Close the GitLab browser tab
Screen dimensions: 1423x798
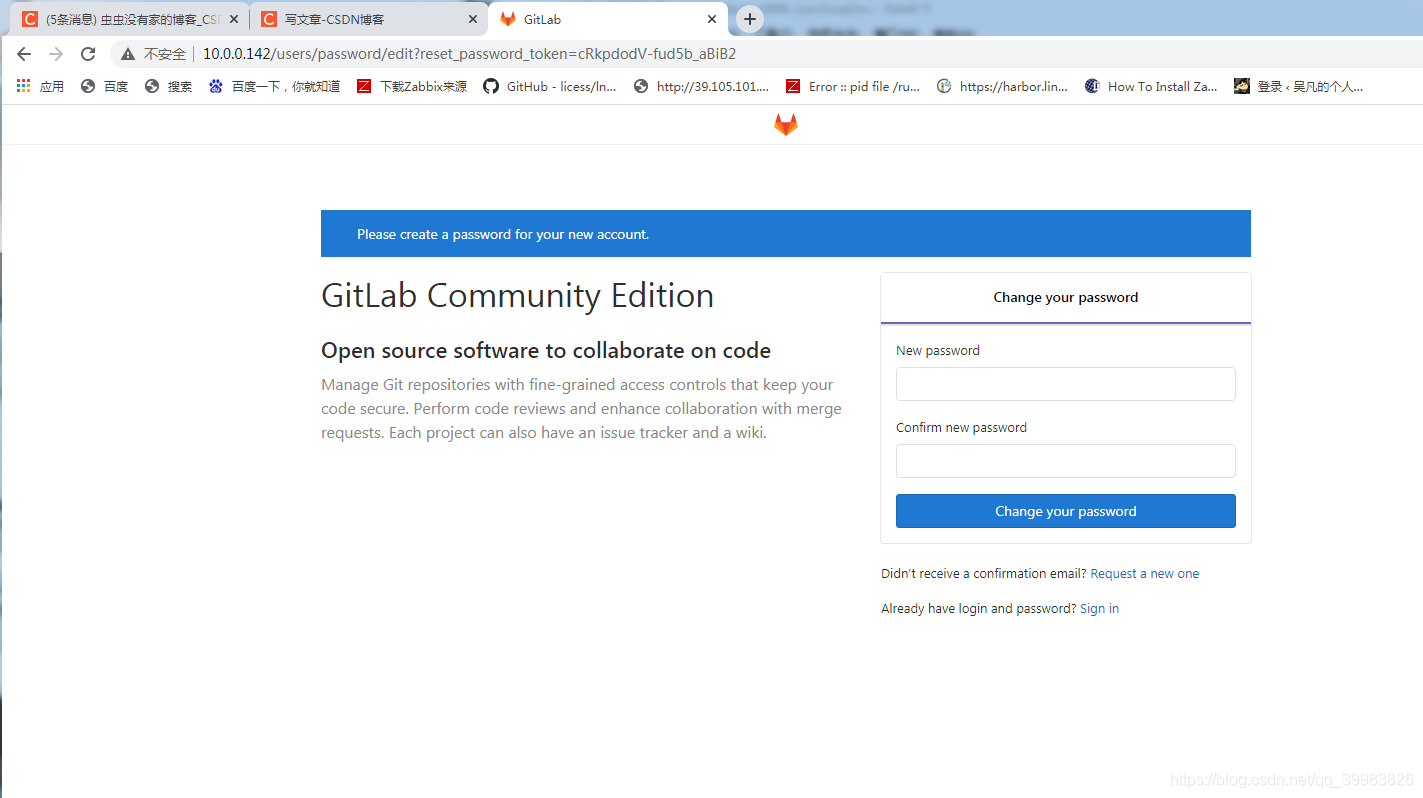pyautogui.click(x=712, y=19)
